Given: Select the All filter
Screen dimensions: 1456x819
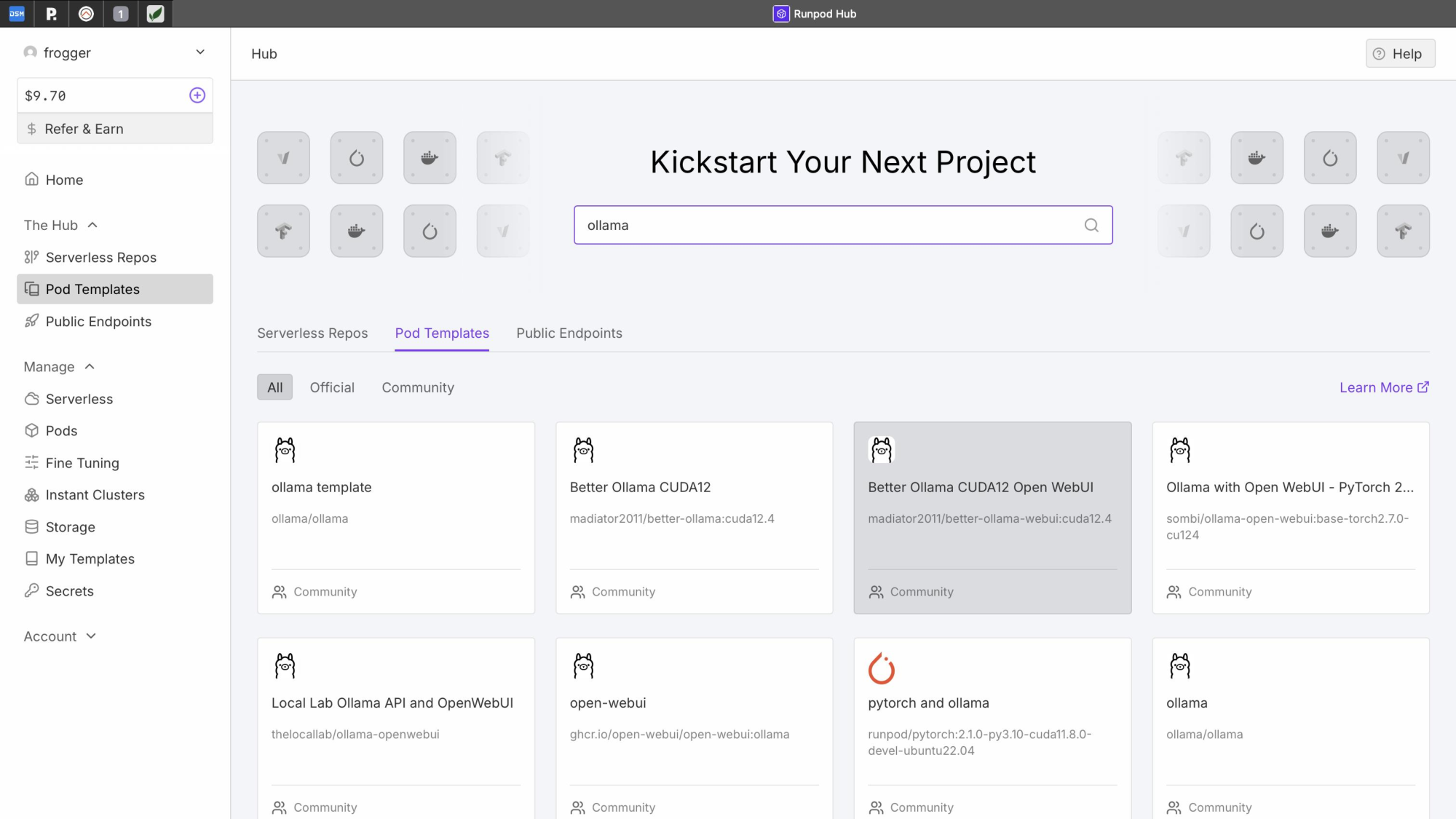Looking at the screenshot, I should [274, 387].
